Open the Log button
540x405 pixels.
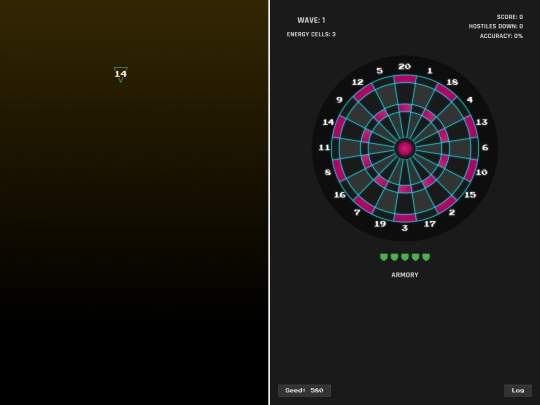(x=518, y=391)
